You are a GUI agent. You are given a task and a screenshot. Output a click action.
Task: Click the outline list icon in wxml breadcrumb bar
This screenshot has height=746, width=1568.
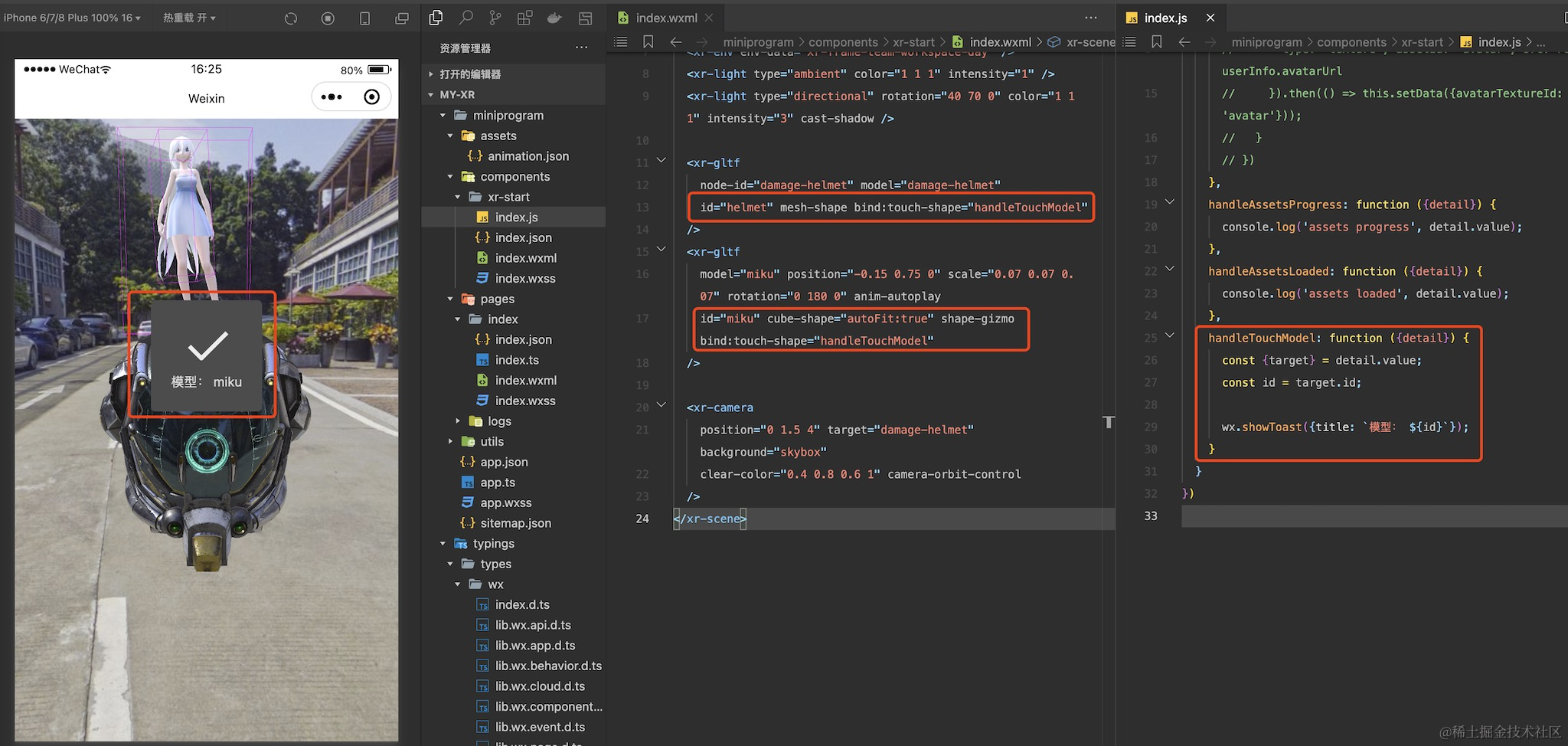(x=621, y=42)
